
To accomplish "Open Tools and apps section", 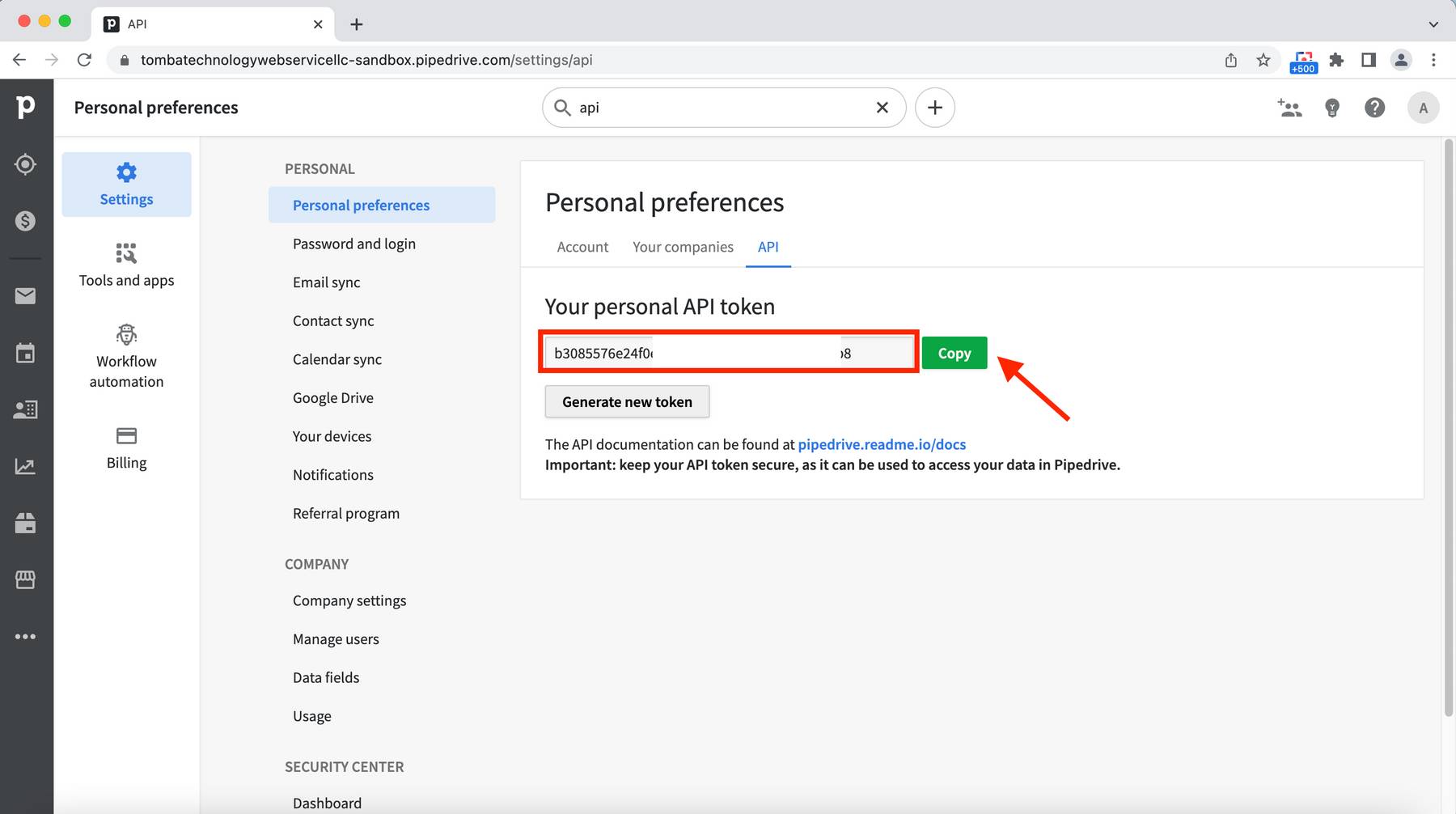I will coord(126,265).
